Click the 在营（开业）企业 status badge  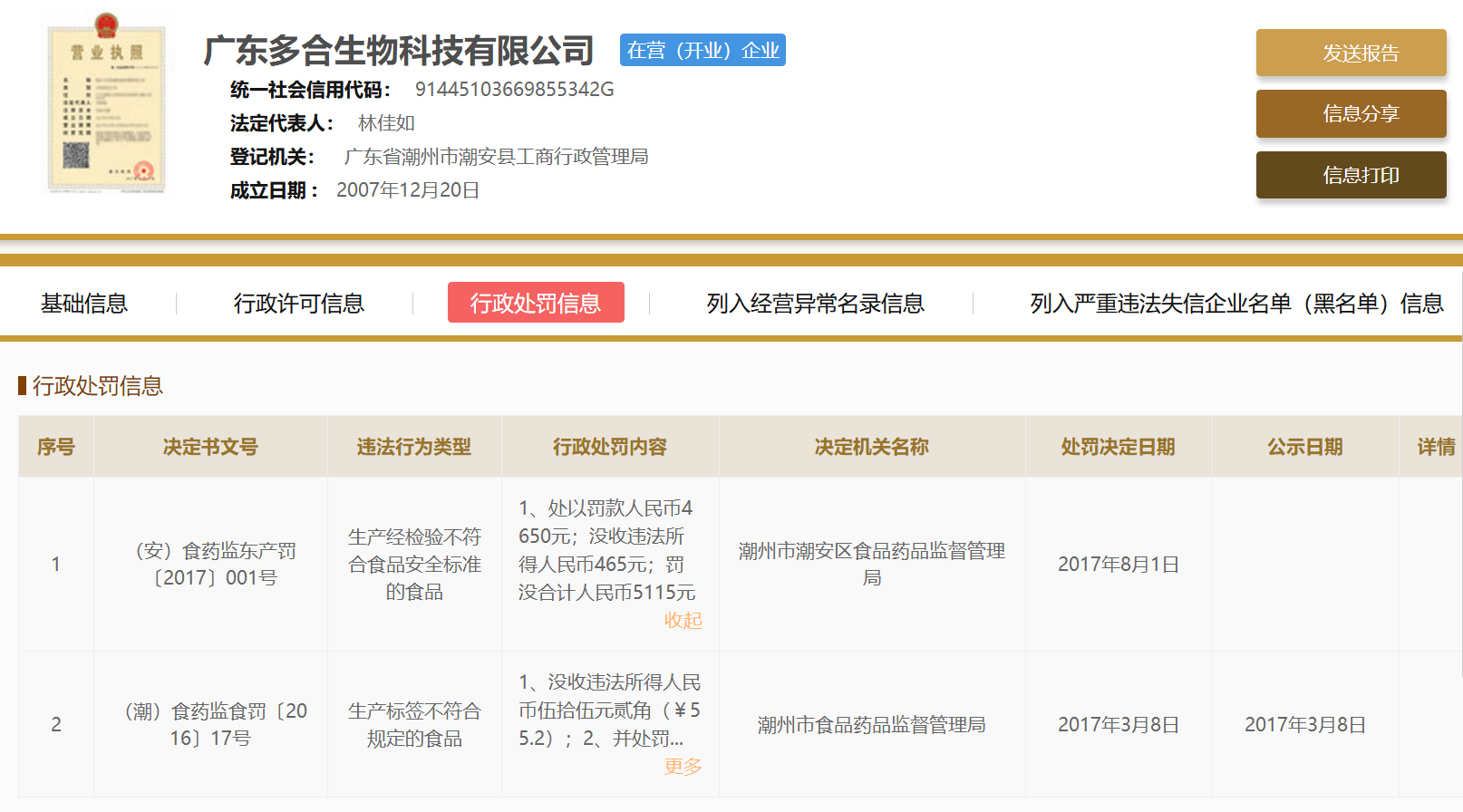click(702, 50)
